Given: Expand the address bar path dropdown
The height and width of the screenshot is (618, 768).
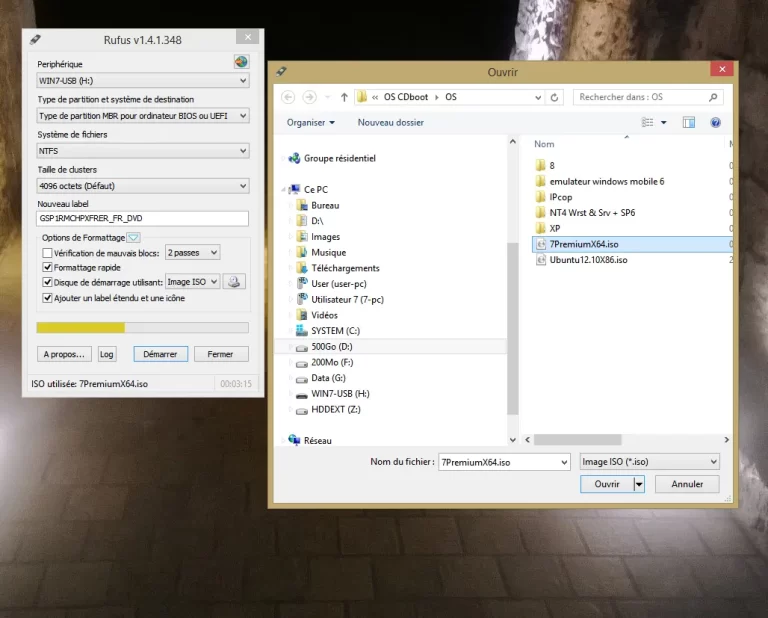Looking at the screenshot, I should pos(538,97).
